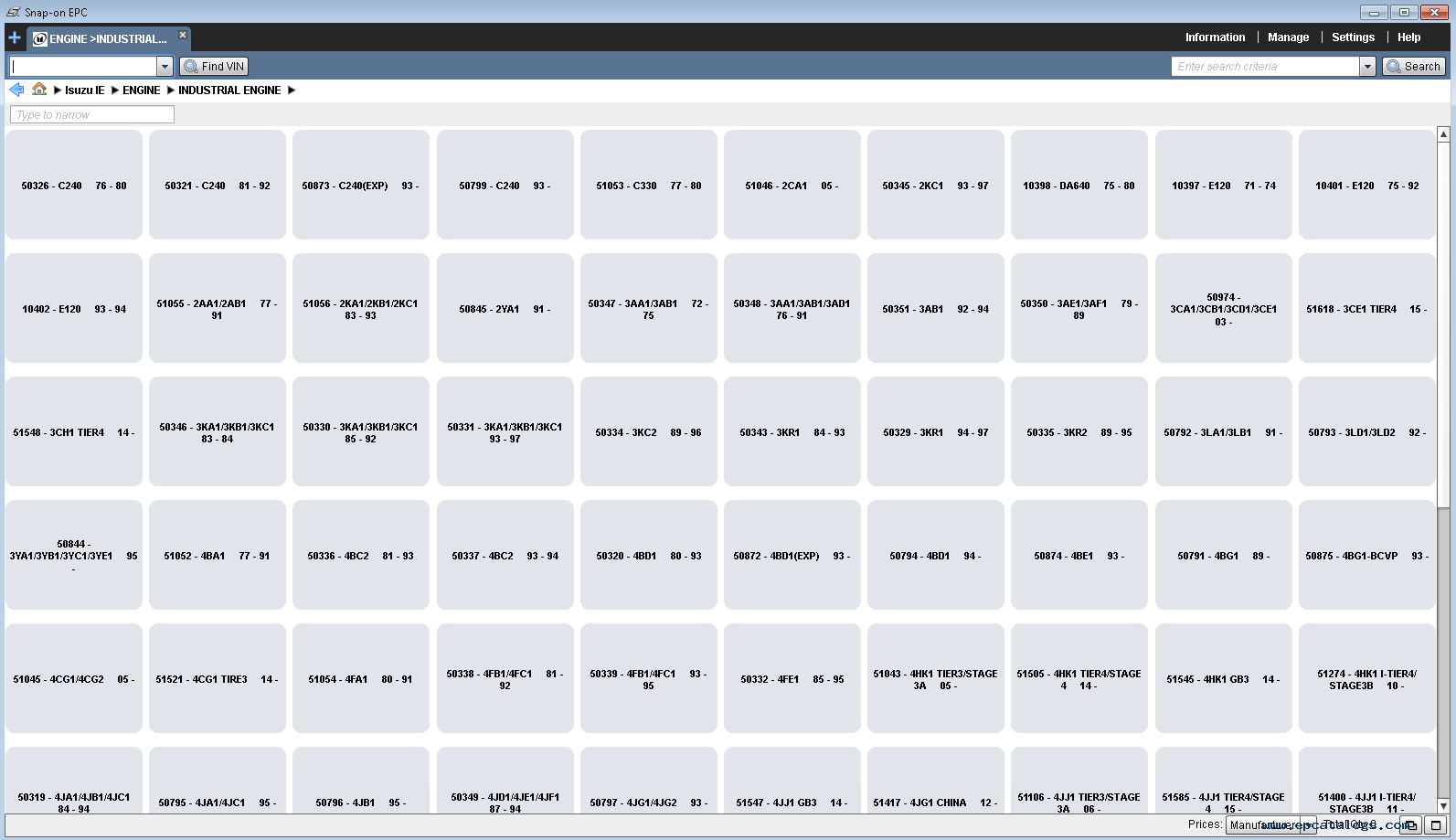
Task: Open the VIN entry dropdown arrow
Action: tap(165, 66)
